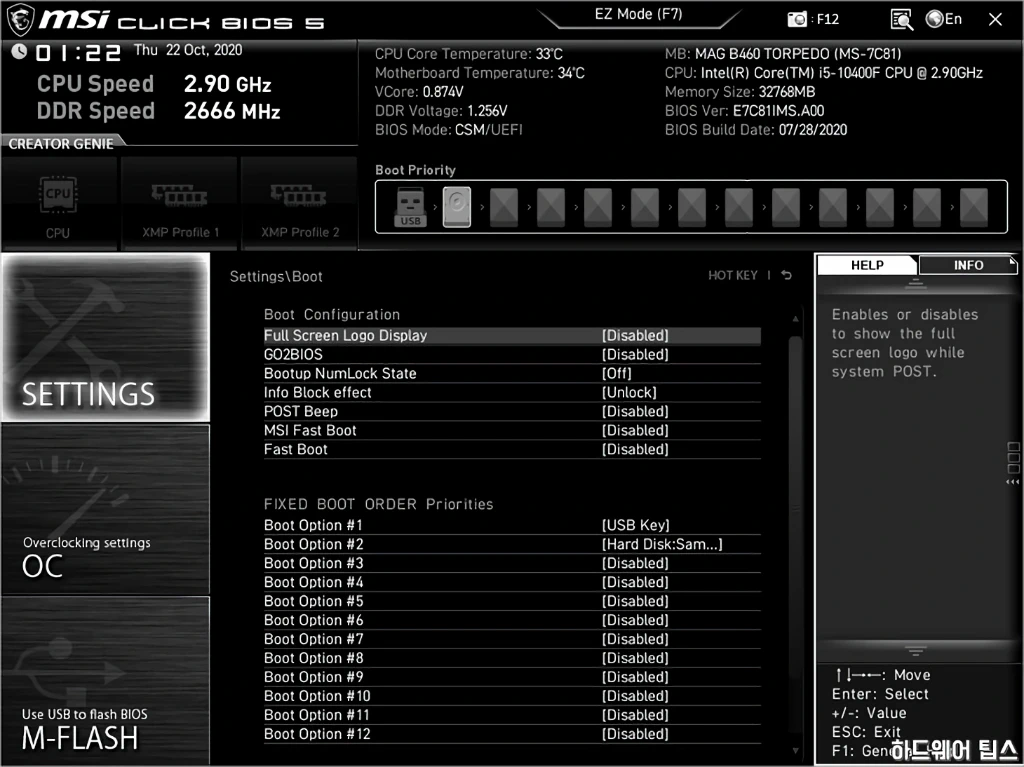Toggle MSI Fast Boot Disabled value
This screenshot has width=1024, height=767.
click(635, 431)
